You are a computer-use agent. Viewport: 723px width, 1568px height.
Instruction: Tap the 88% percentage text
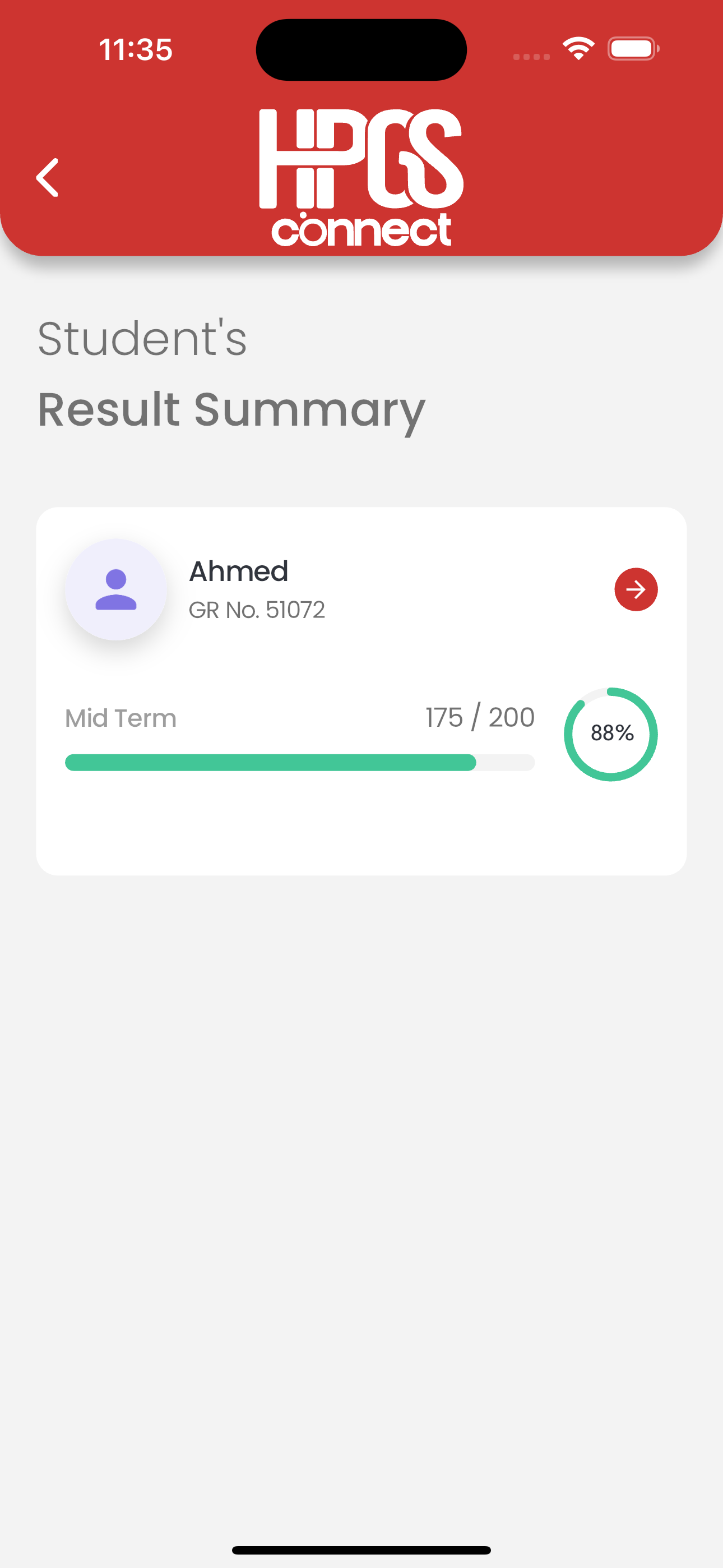tap(611, 733)
